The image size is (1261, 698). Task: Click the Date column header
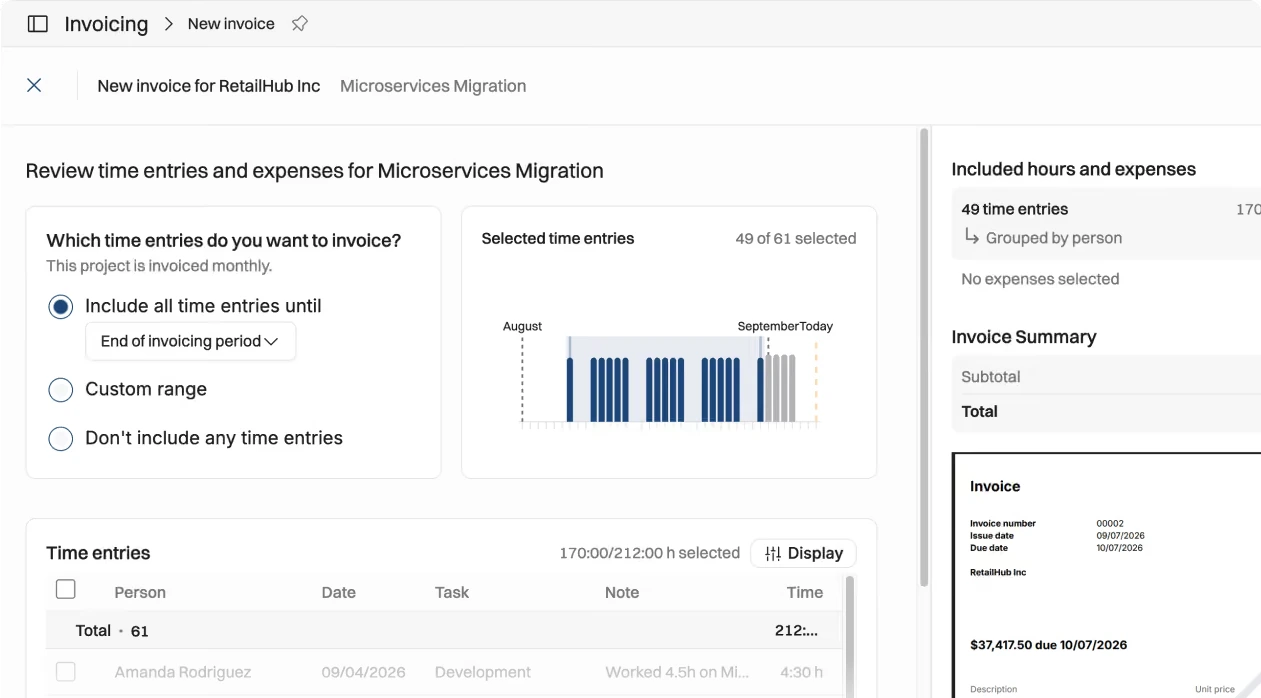pyautogui.click(x=339, y=592)
